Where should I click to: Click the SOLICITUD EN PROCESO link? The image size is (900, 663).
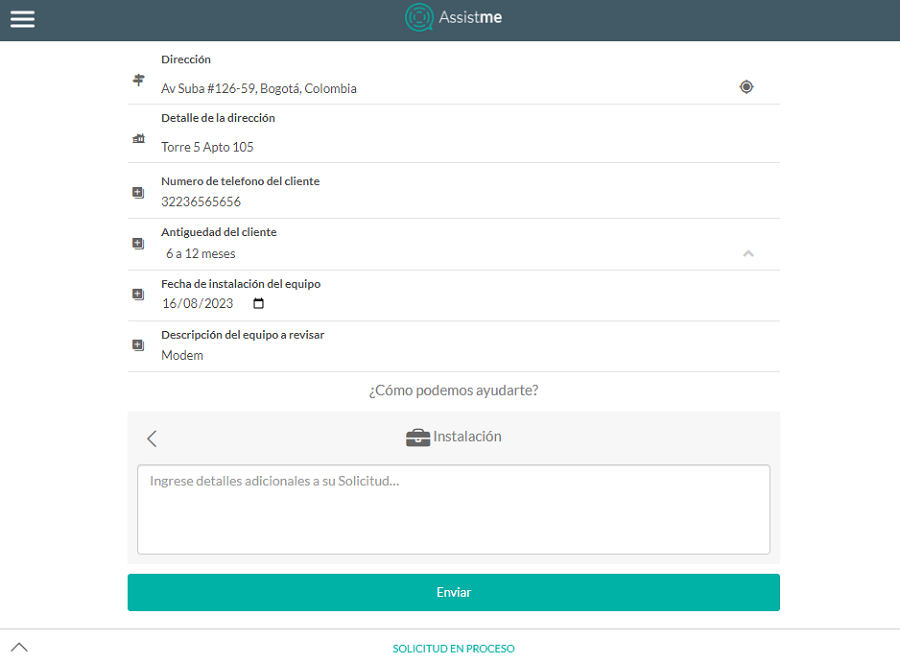pos(453,649)
